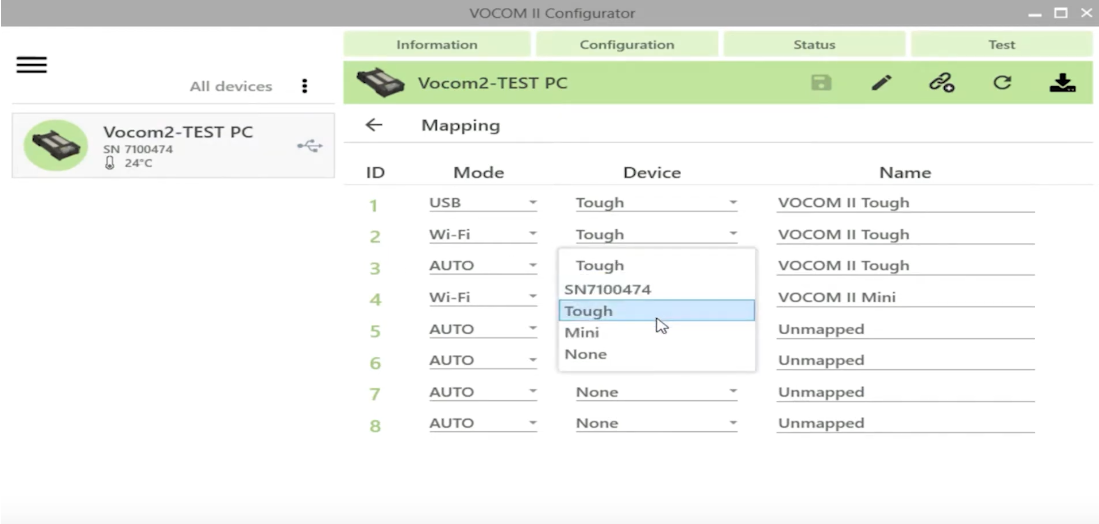Open Mode dropdown for ID 3

coord(483,266)
